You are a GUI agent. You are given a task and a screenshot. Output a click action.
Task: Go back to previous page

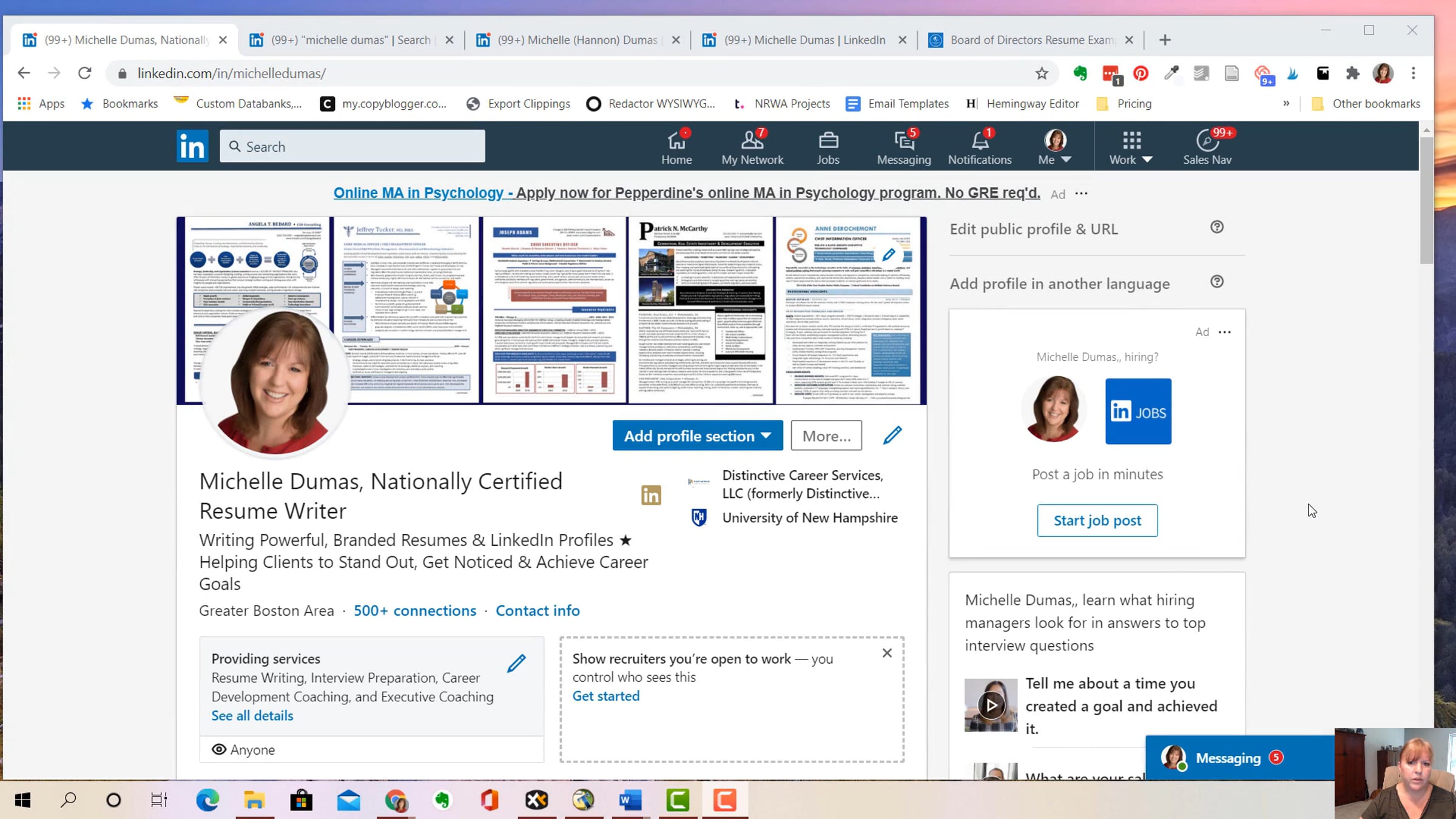(x=24, y=73)
